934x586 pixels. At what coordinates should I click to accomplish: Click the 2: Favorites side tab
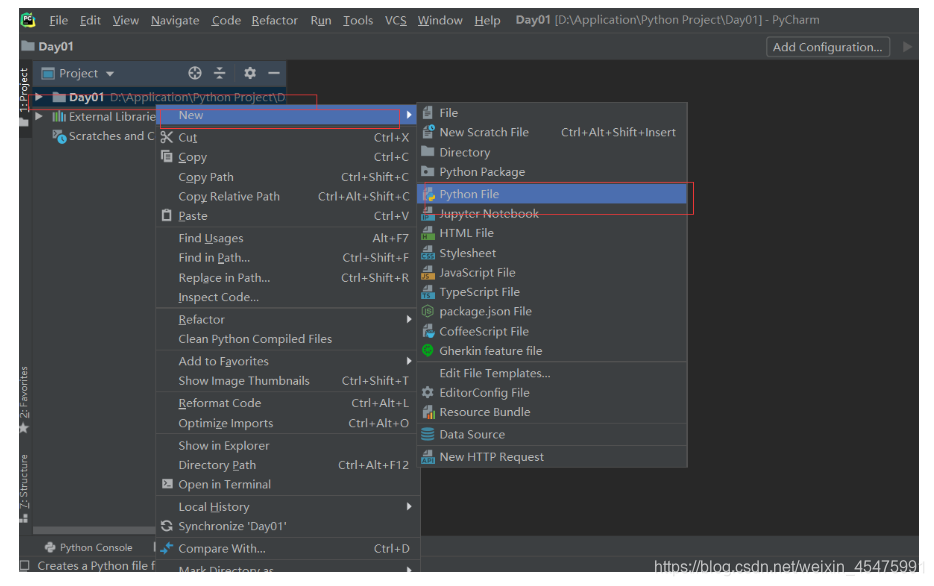pyautogui.click(x=24, y=393)
